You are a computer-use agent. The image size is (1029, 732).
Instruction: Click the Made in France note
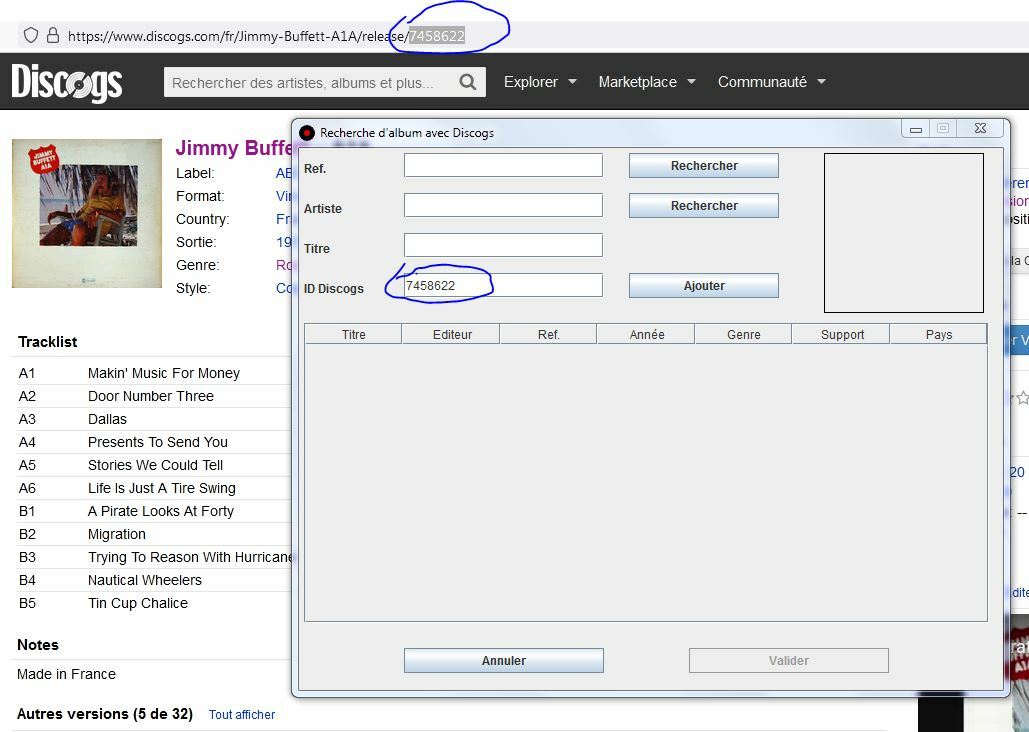[66, 674]
